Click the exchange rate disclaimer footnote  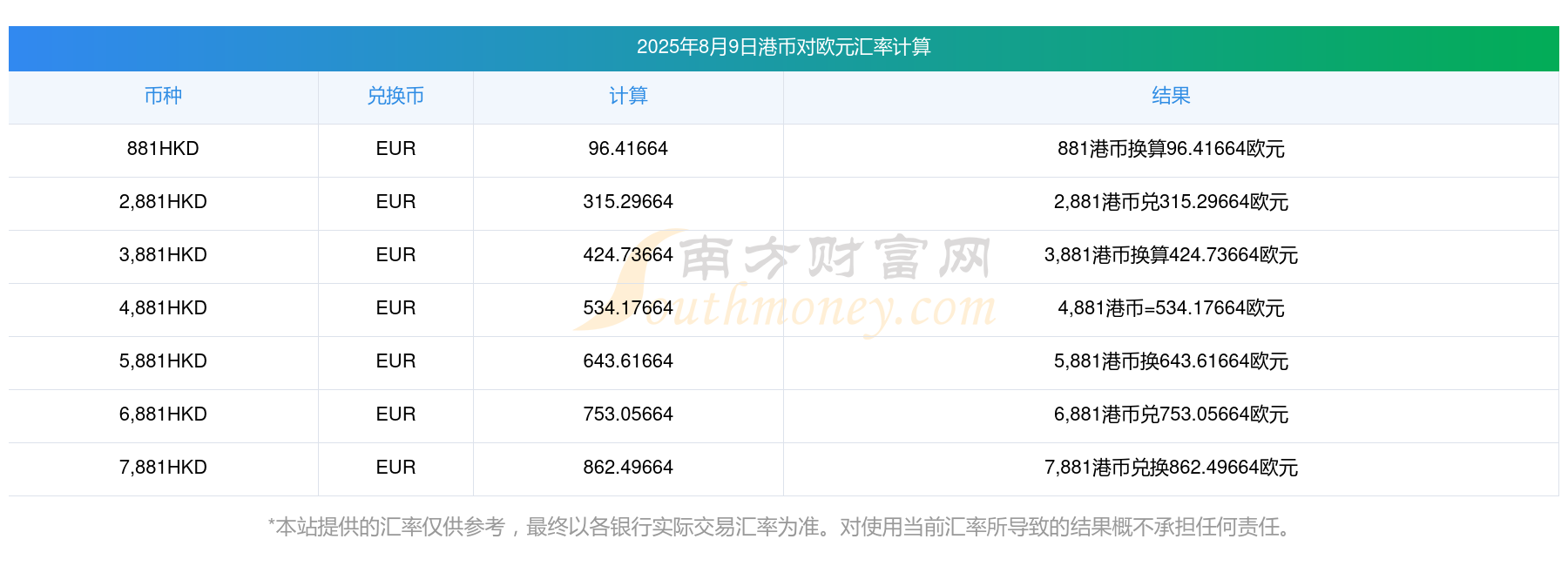[783, 527]
